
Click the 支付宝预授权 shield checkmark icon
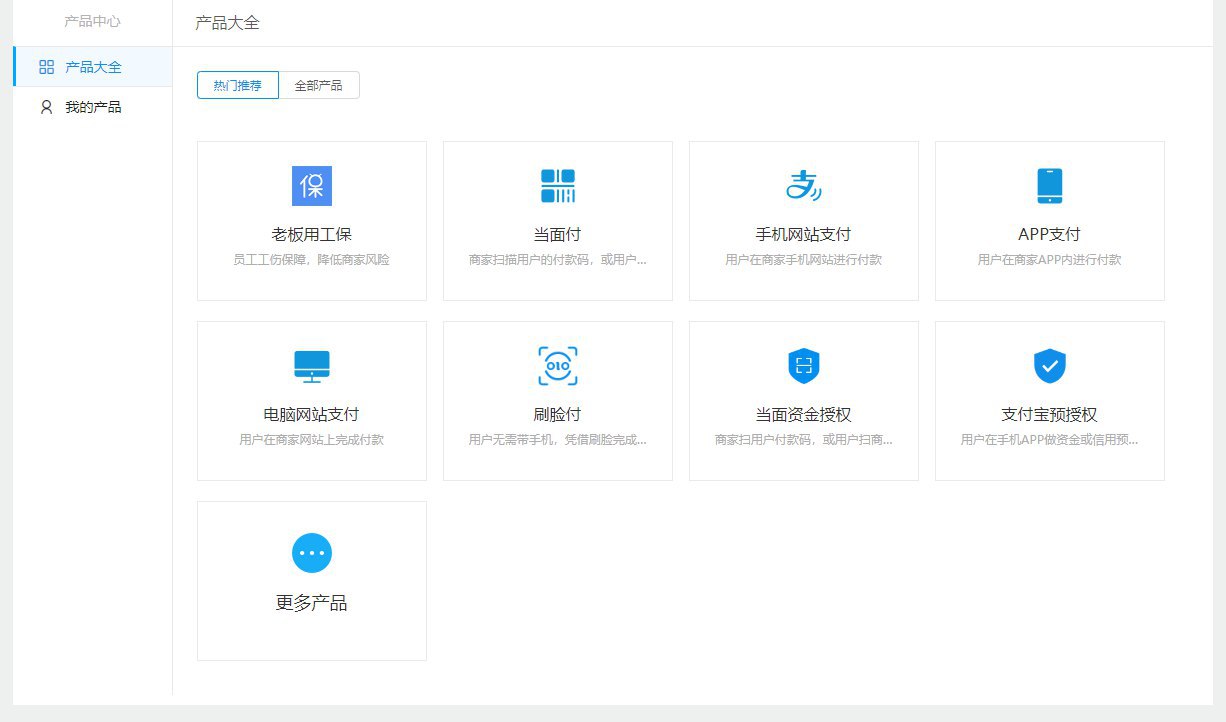point(1049,366)
